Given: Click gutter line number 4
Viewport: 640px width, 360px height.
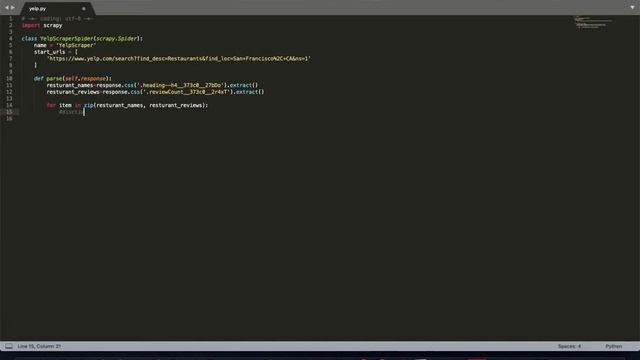Looking at the screenshot, I should coord(11,39).
